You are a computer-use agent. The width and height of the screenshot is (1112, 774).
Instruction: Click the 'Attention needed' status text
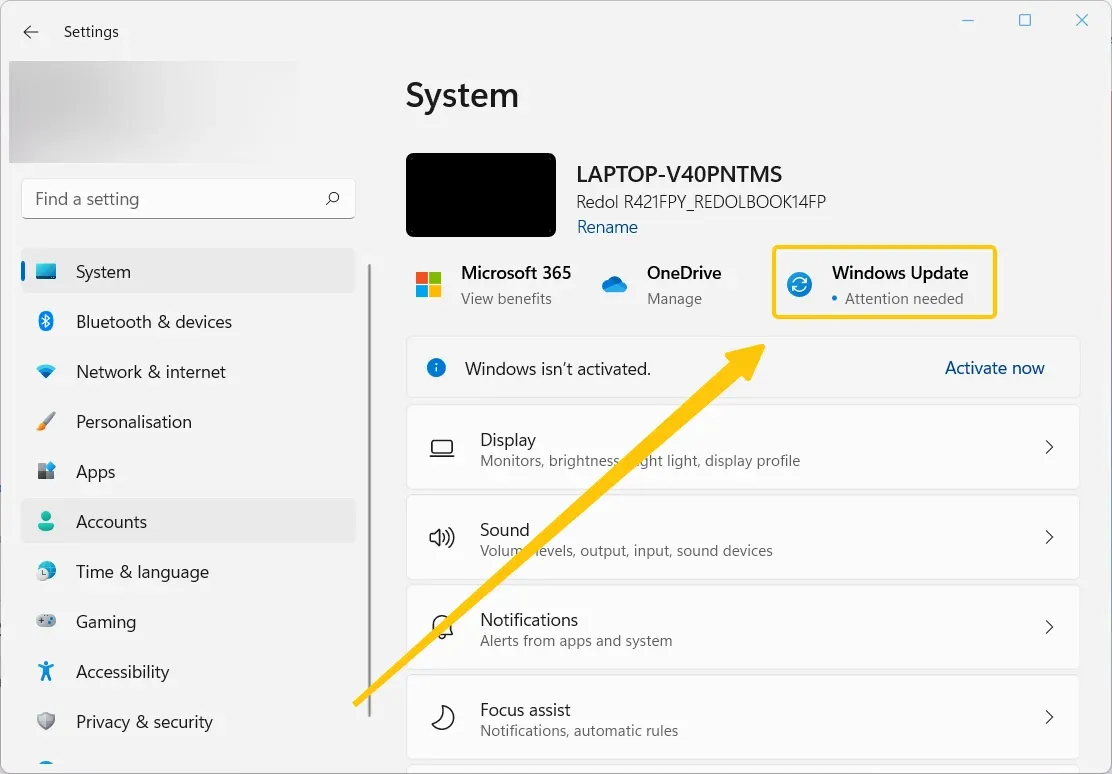click(x=904, y=299)
